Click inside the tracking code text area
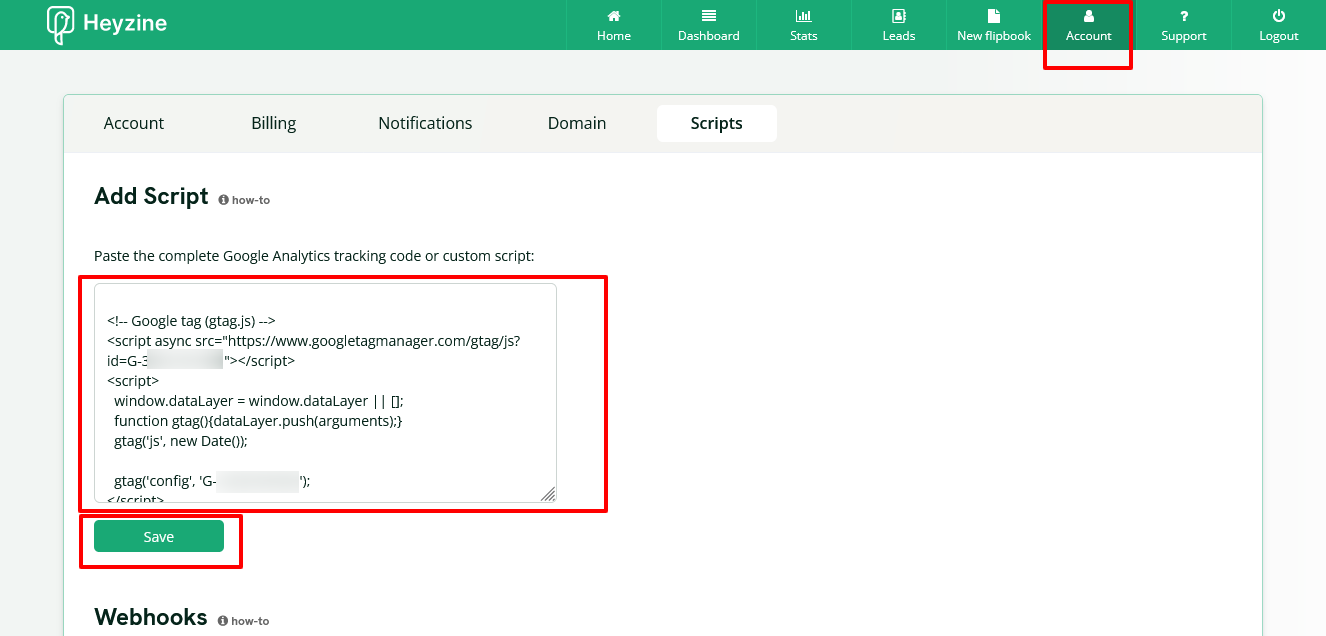 point(325,392)
